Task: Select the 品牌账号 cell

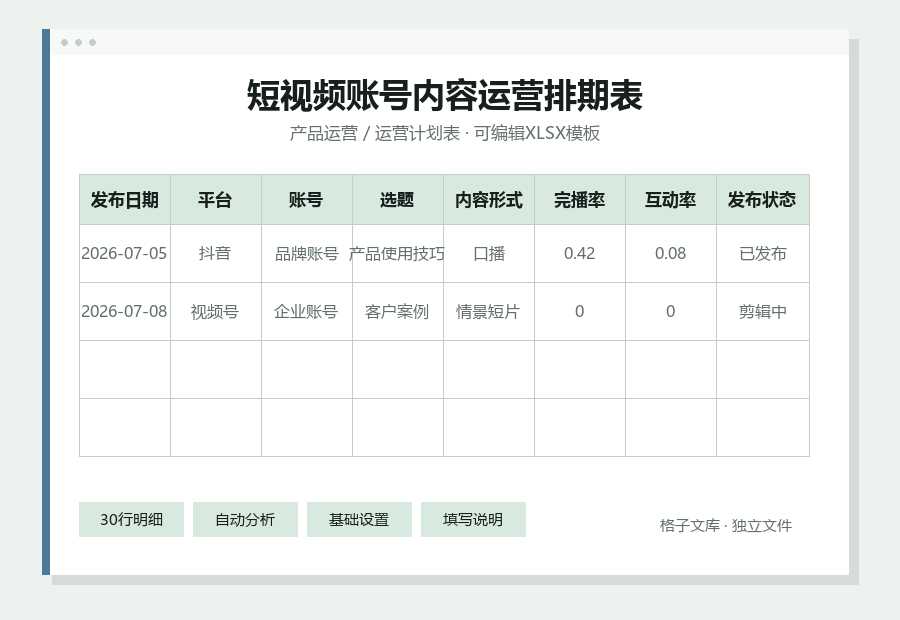Action: [x=307, y=254]
